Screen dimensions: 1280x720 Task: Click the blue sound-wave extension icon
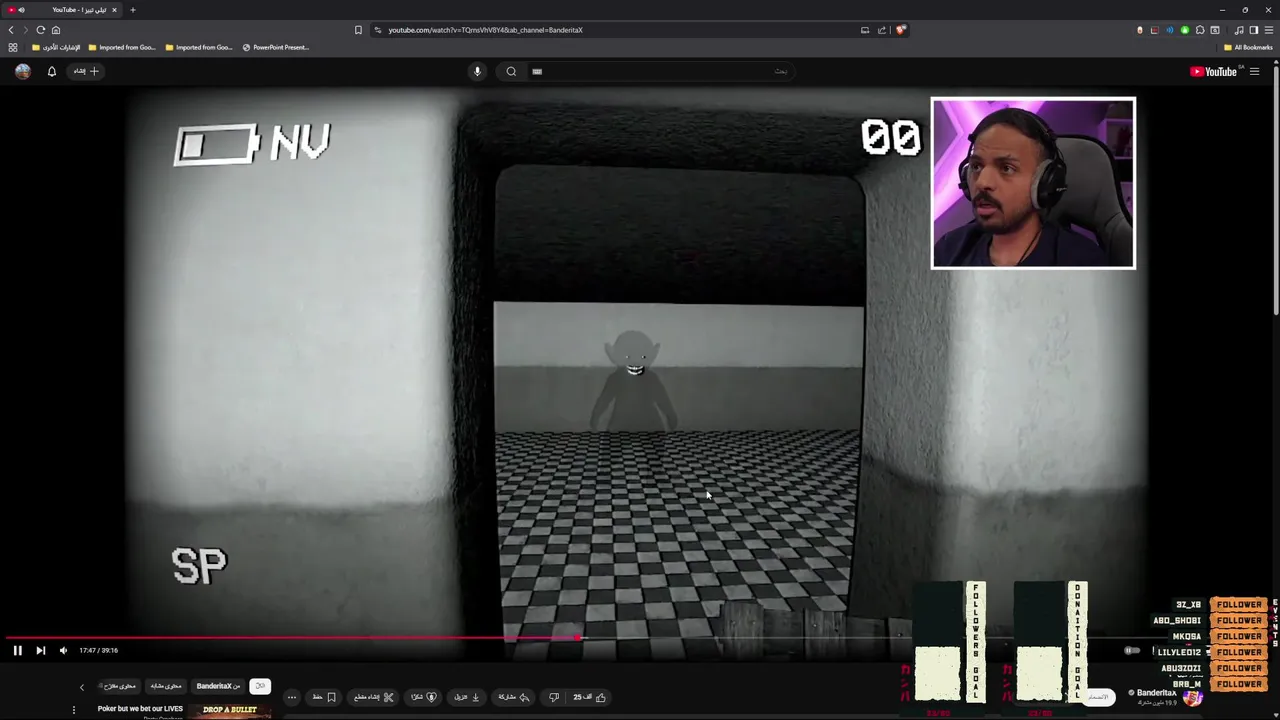pyautogui.click(x=1170, y=30)
